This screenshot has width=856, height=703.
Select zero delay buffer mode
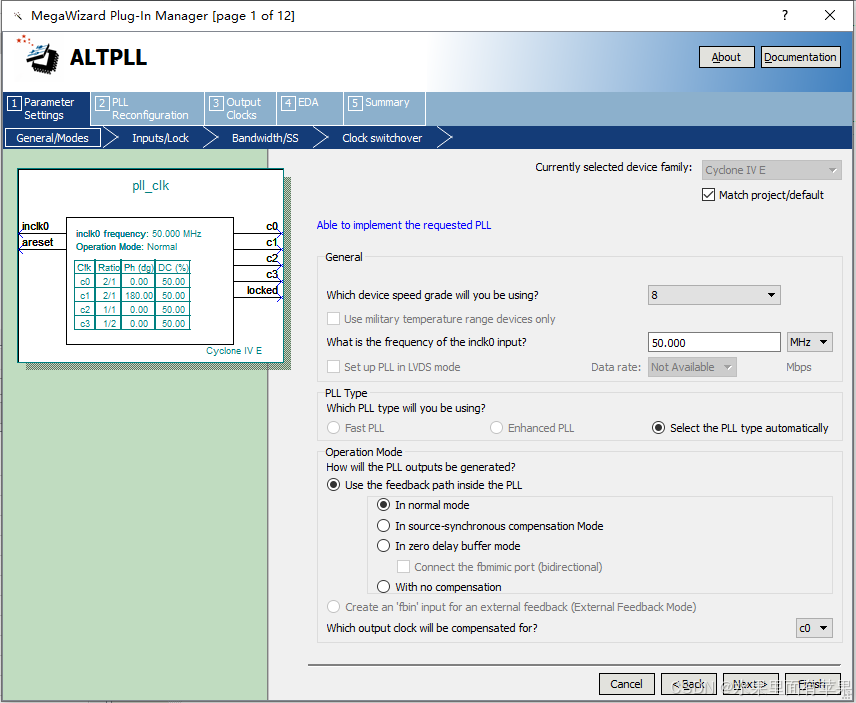[x=384, y=546]
